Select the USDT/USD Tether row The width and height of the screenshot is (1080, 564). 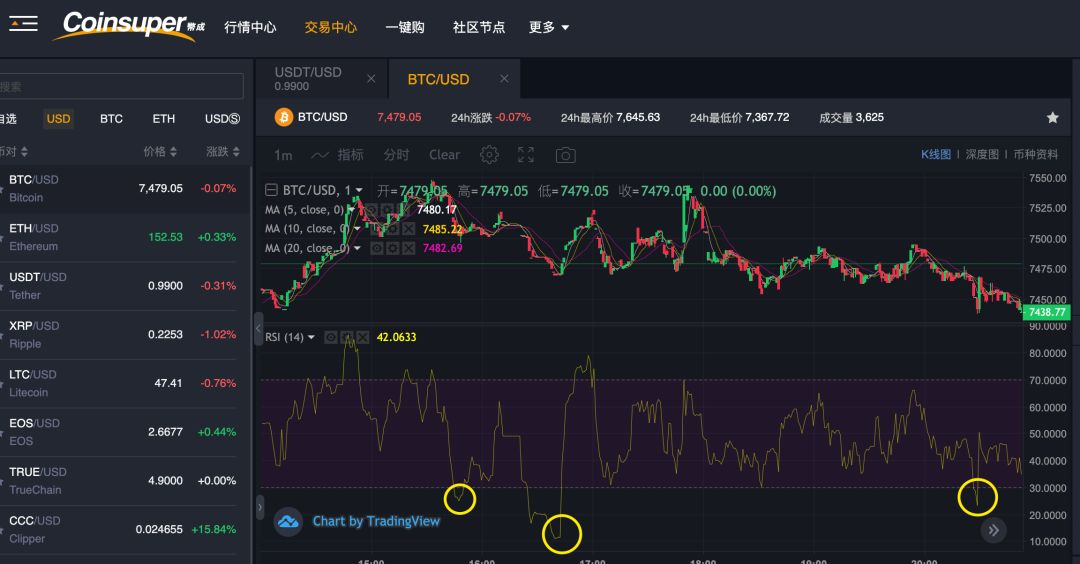click(124, 286)
